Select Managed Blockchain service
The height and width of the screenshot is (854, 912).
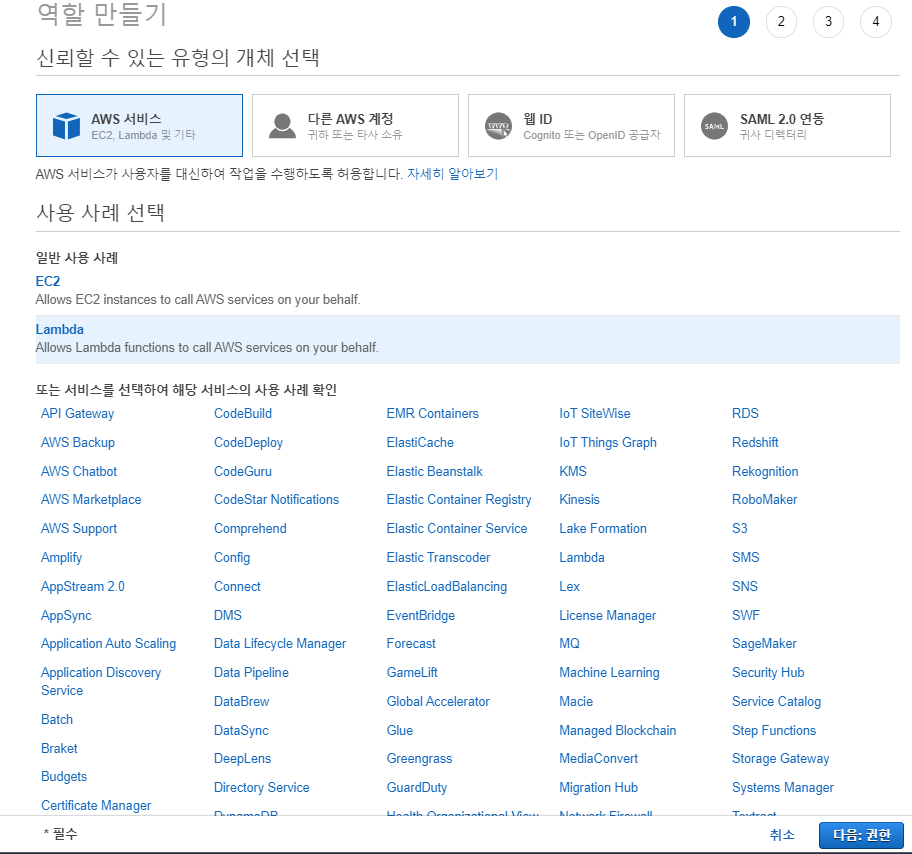coord(617,731)
